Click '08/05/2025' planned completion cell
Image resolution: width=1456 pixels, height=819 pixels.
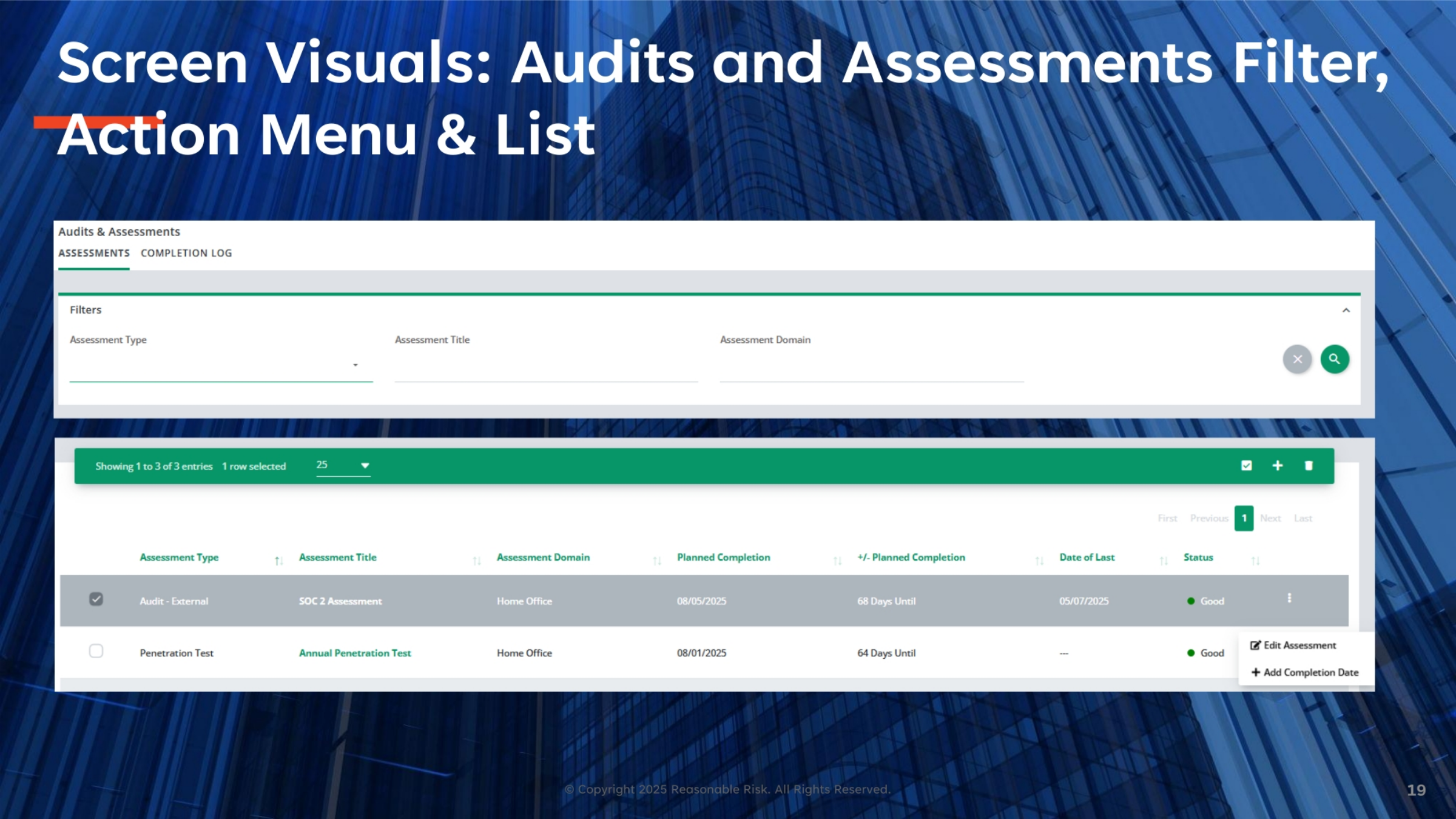[701, 601]
